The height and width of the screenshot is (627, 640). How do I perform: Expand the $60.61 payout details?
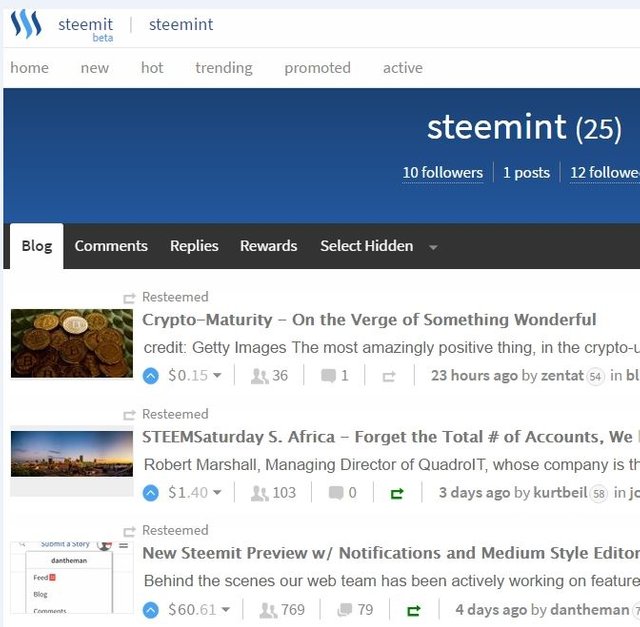(x=225, y=611)
